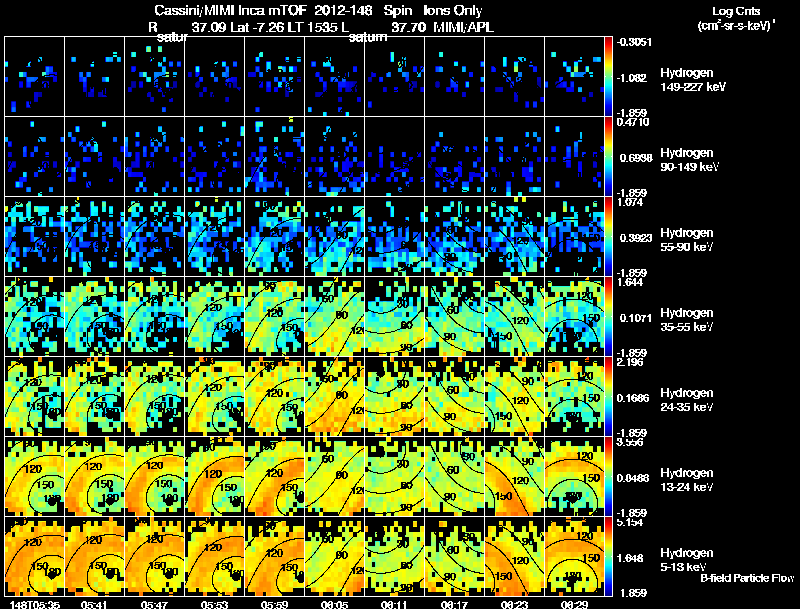Click the 1.074 color scale value
The image size is (800, 609).
click(x=630, y=202)
